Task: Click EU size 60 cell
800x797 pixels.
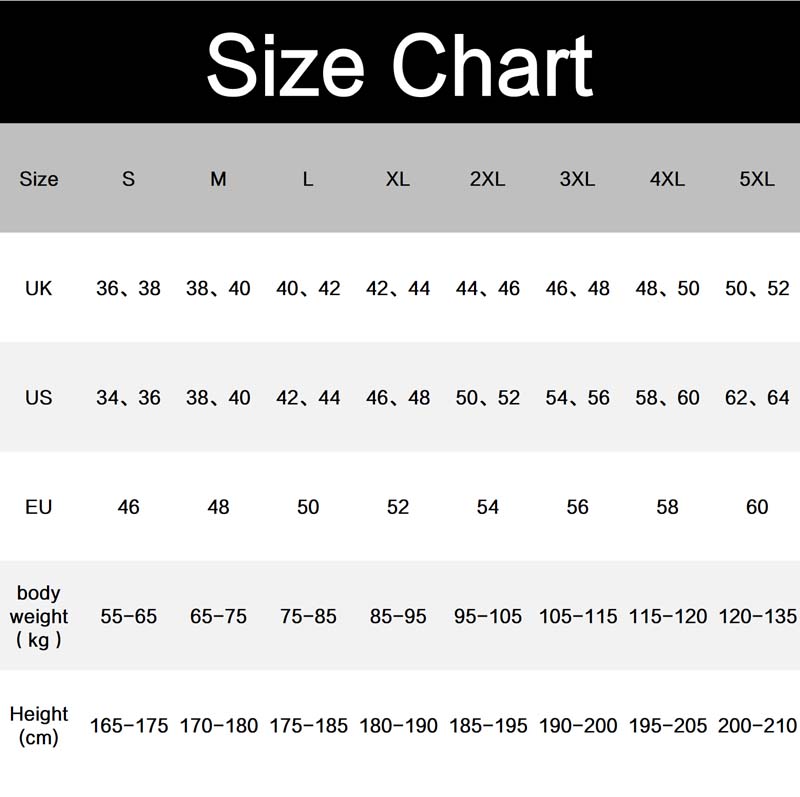Action: pos(757,507)
